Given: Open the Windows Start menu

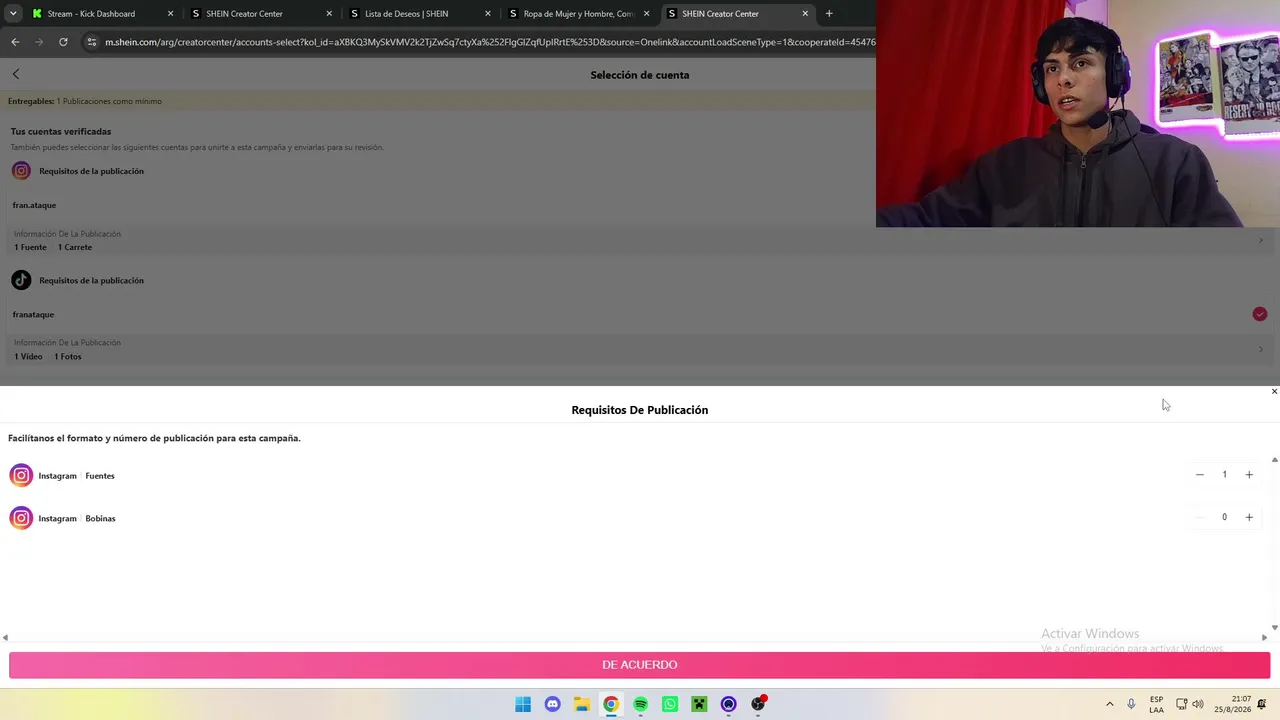Looking at the screenshot, I should coord(523,704).
